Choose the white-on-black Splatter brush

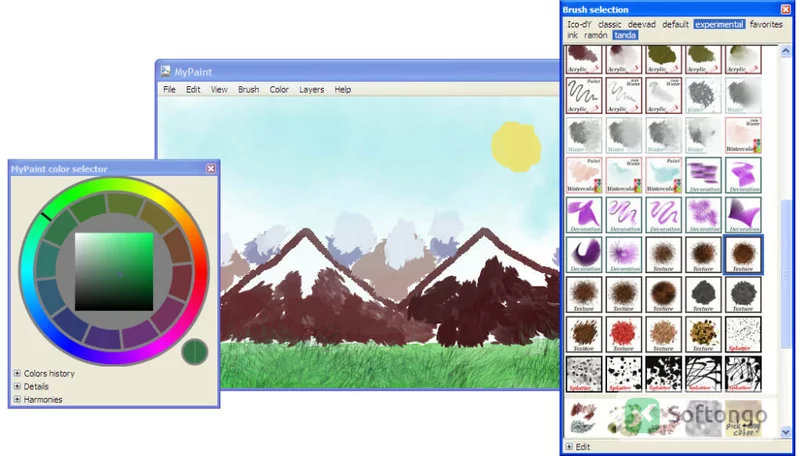(x=663, y=374)
